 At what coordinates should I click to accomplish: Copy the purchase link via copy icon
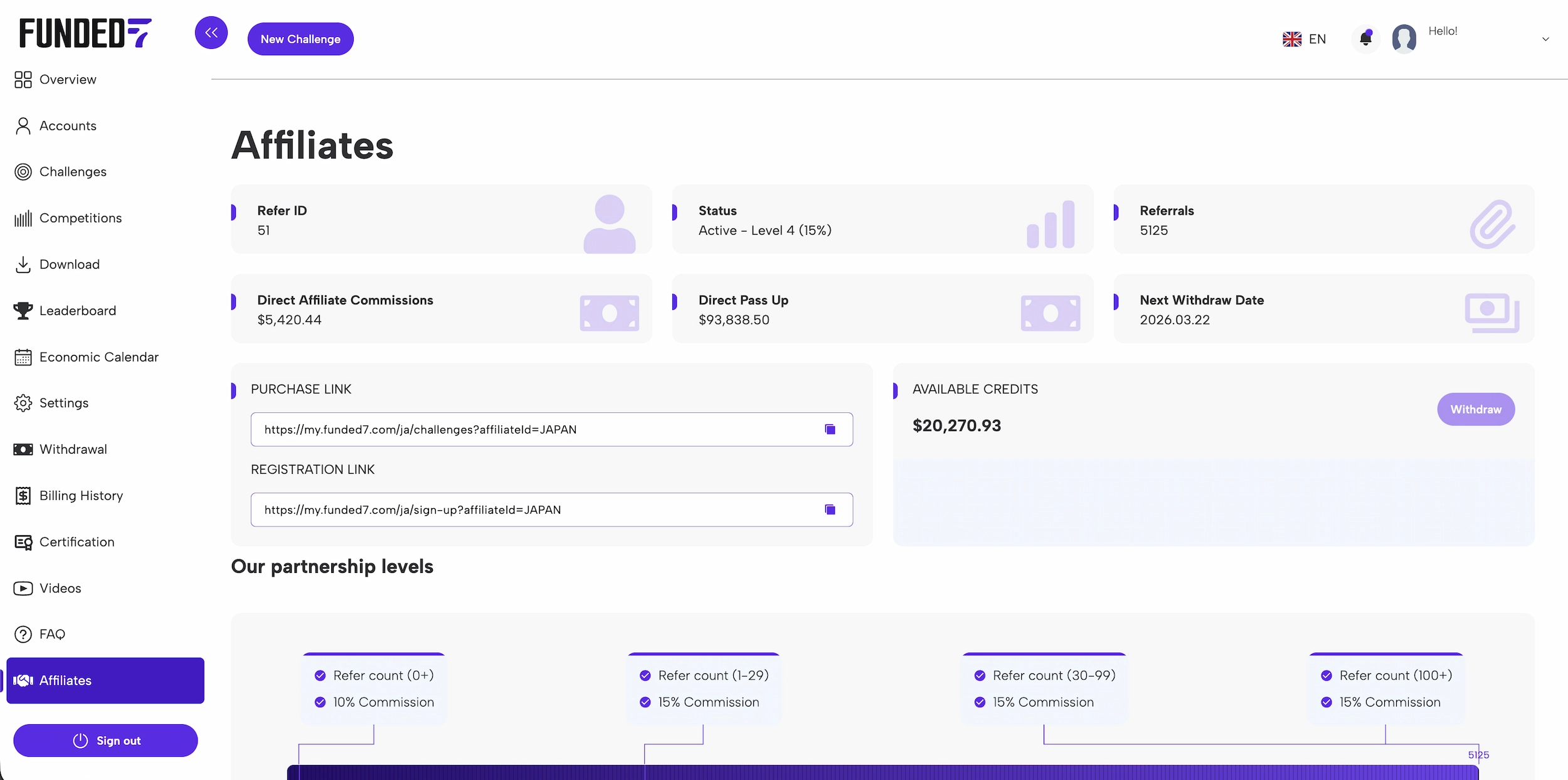click(830, 429)
